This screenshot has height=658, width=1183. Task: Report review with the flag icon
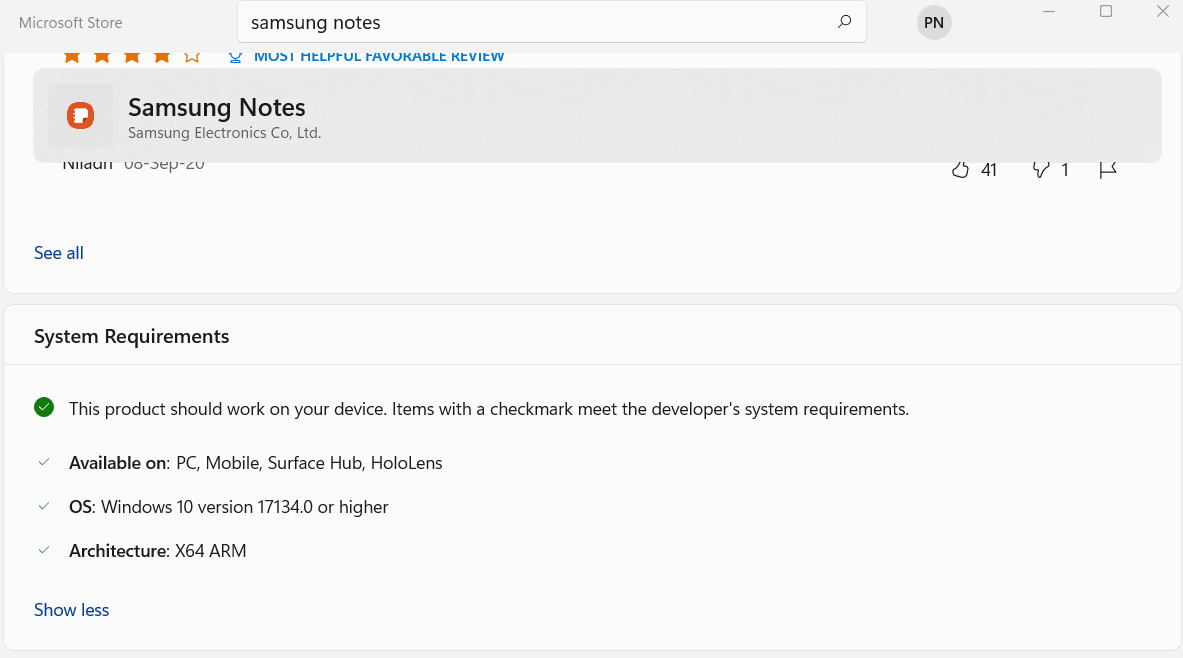tap(1108, 171)
